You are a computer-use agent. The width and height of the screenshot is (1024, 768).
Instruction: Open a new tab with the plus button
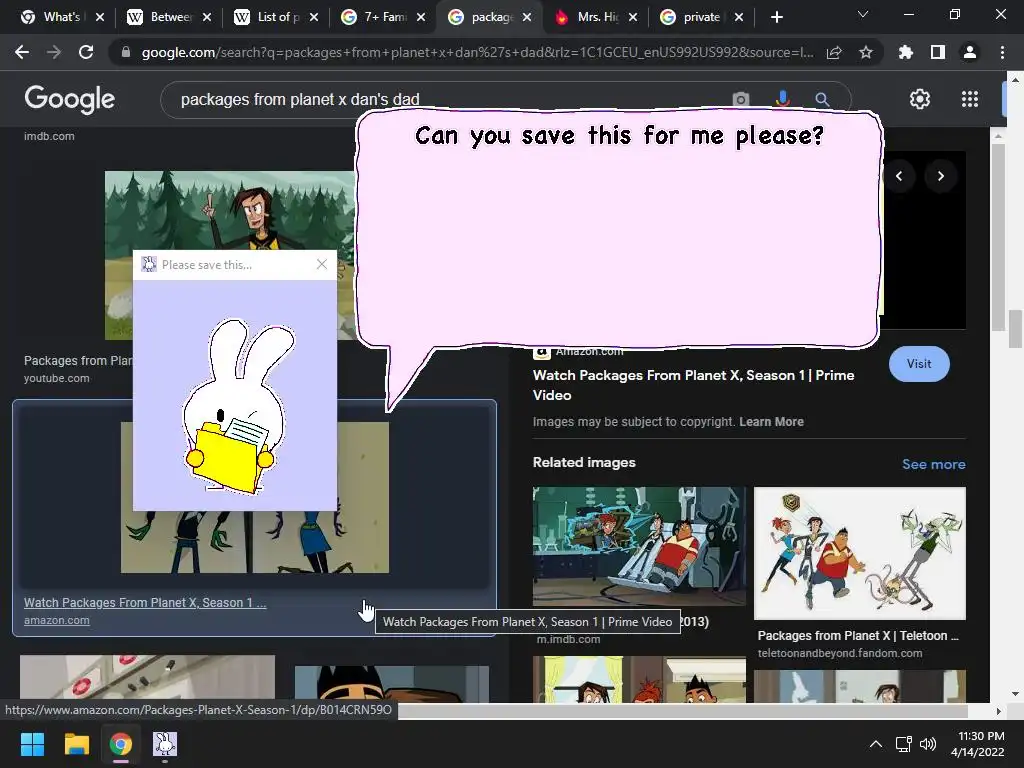(x=776, y=17)
